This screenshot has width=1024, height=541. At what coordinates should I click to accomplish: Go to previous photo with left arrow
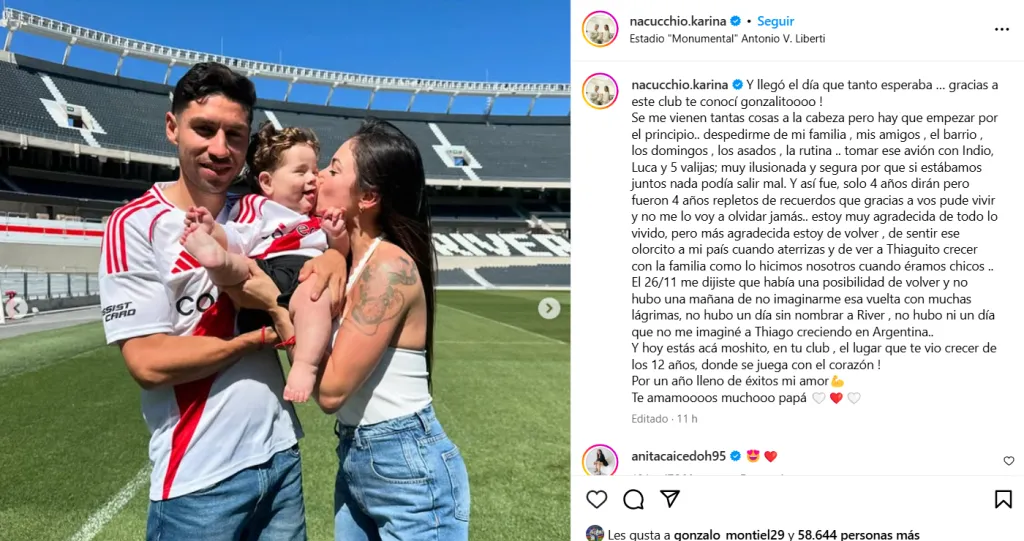(x=16, y=308)
